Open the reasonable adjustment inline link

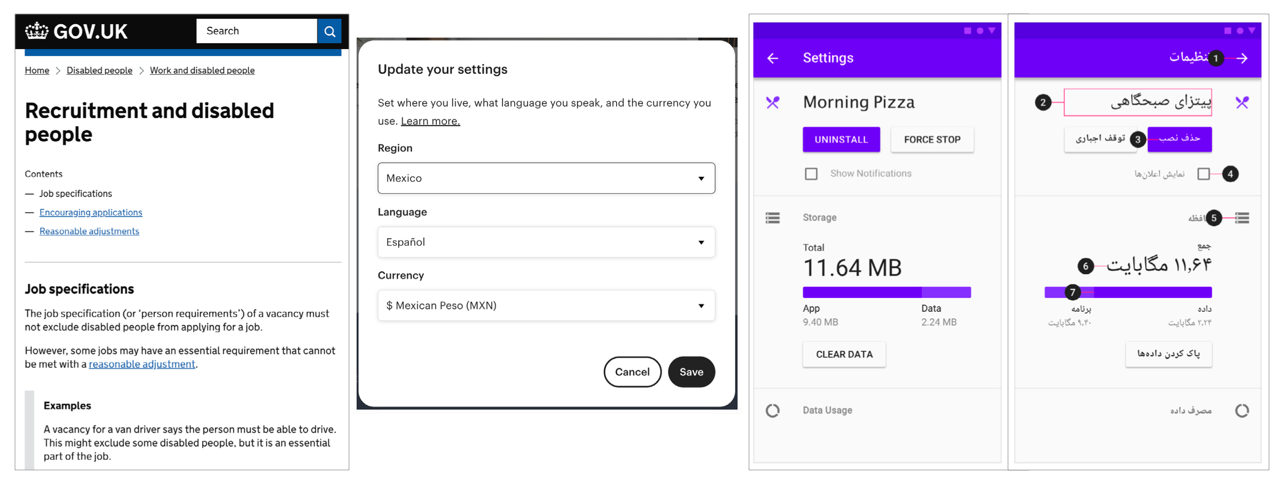tap(142, 365)
